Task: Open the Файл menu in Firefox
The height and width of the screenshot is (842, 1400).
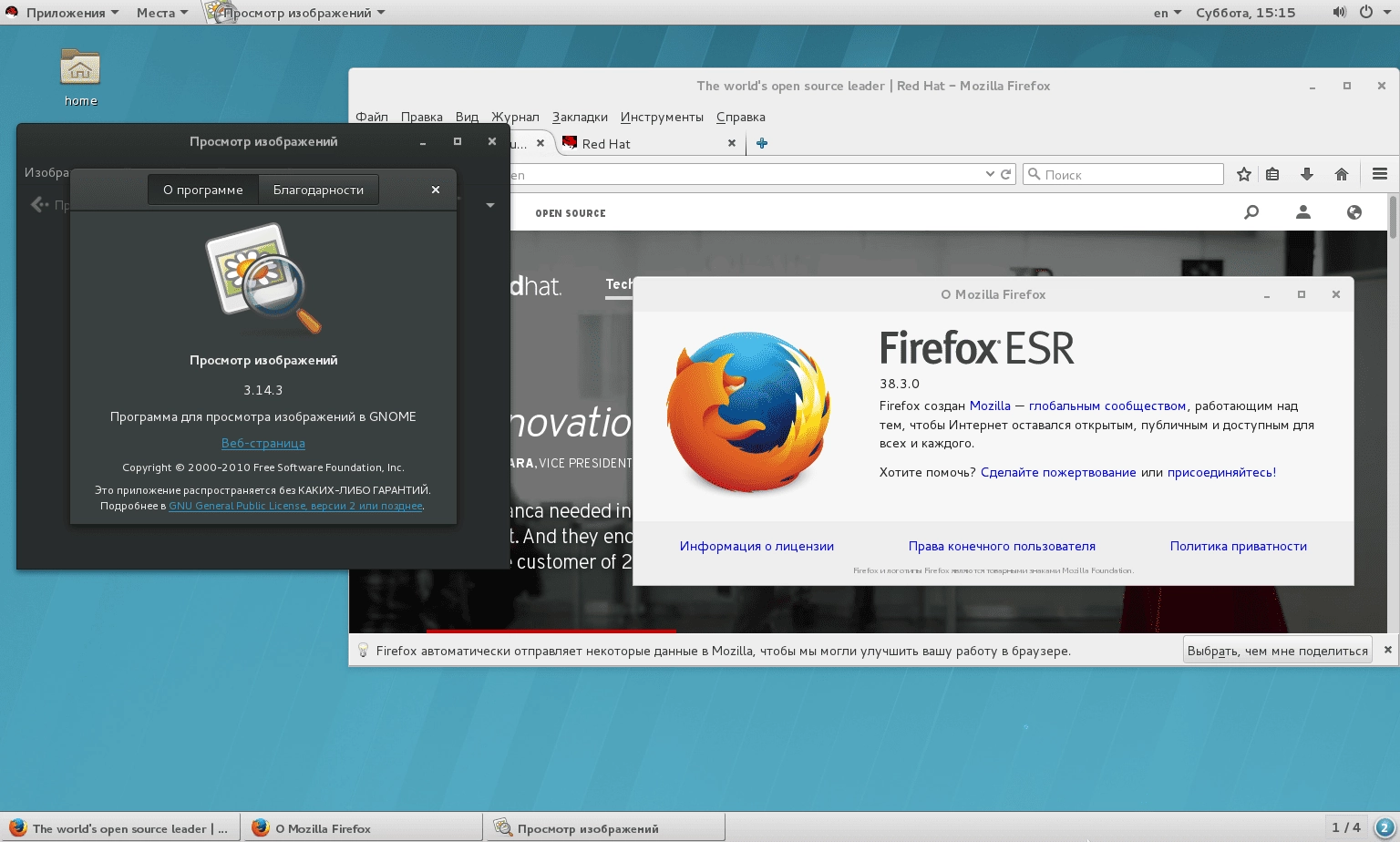Action: click(372, 117)
